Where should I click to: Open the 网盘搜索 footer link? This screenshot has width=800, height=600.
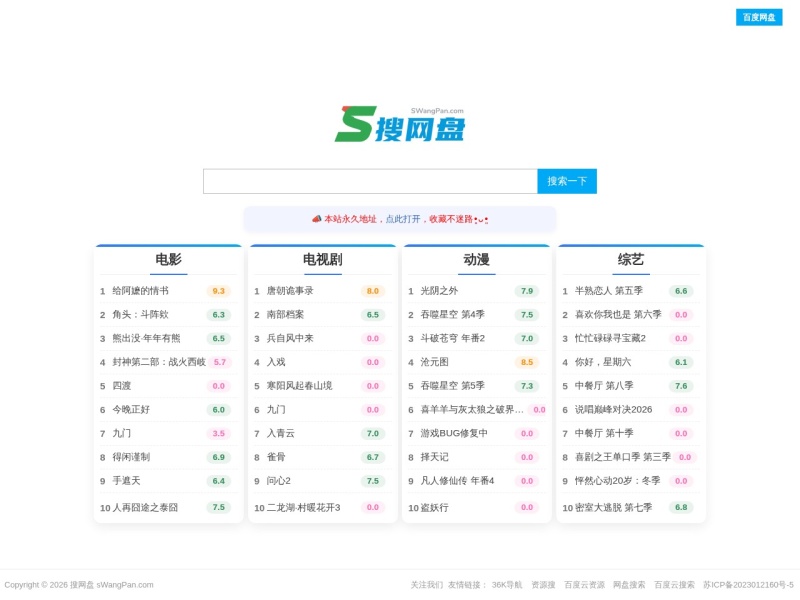pyautogui.click(x=629, y=585)
